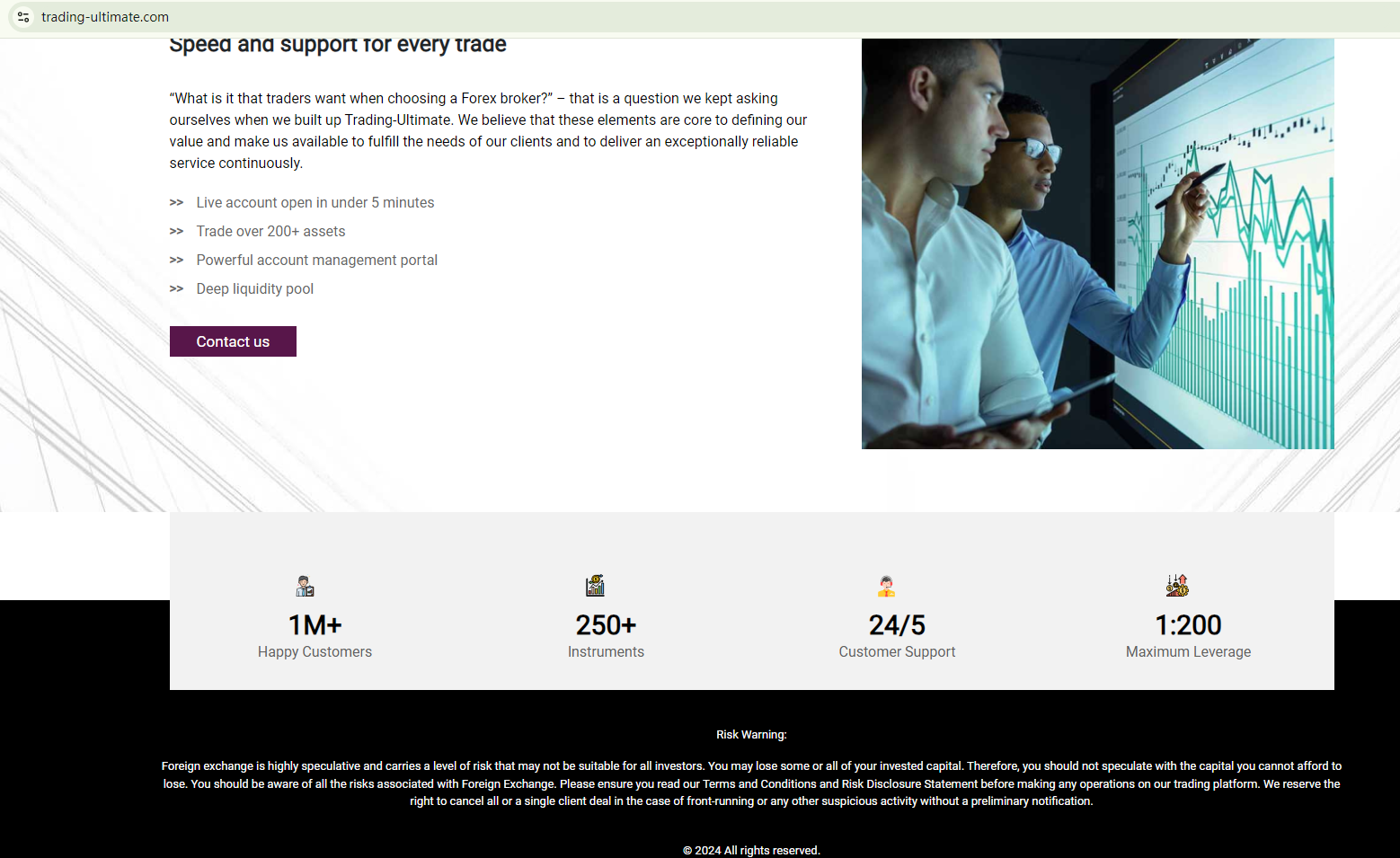Open the Contact us button
The width and height of the screenshot is (1400, 858).
(x=233, y=341)
